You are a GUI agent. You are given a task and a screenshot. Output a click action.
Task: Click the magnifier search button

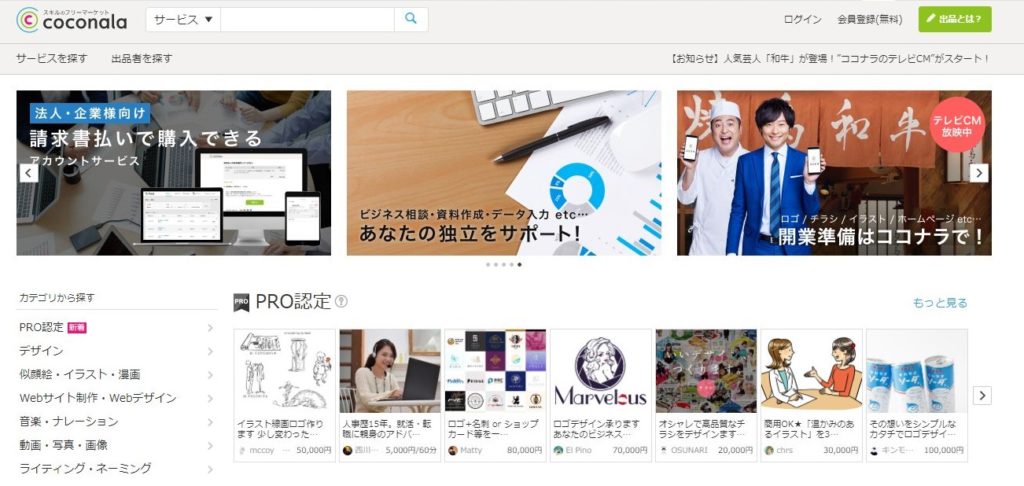tap(411, 20)
